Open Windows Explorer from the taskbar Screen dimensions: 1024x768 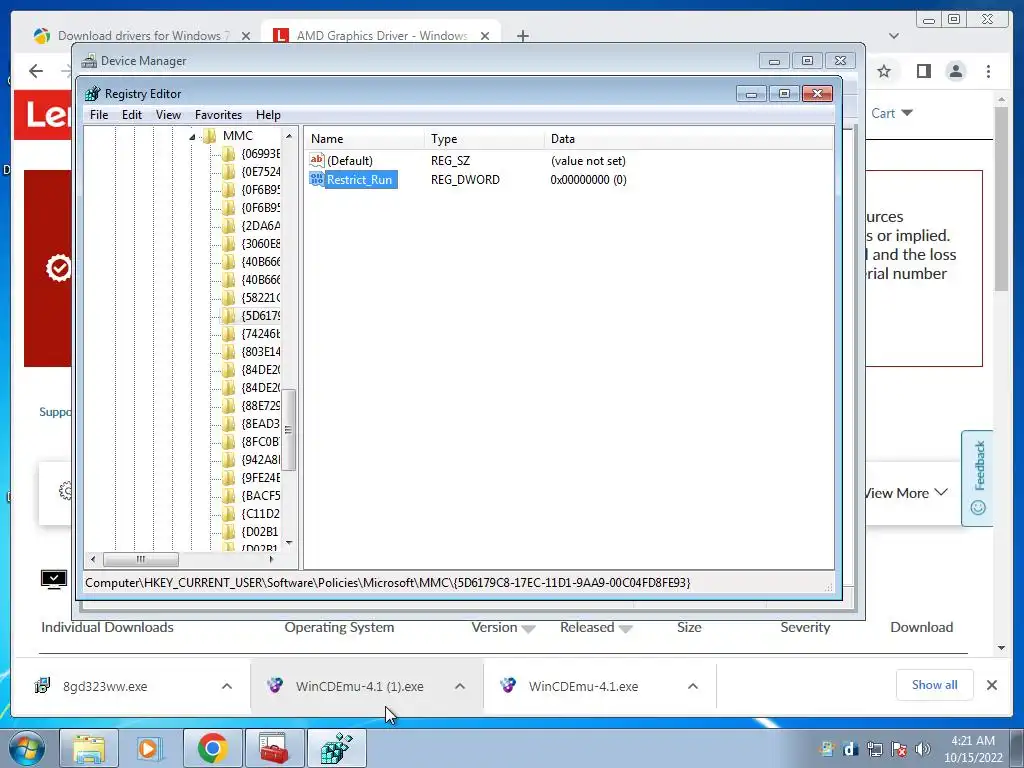[89, 748]
